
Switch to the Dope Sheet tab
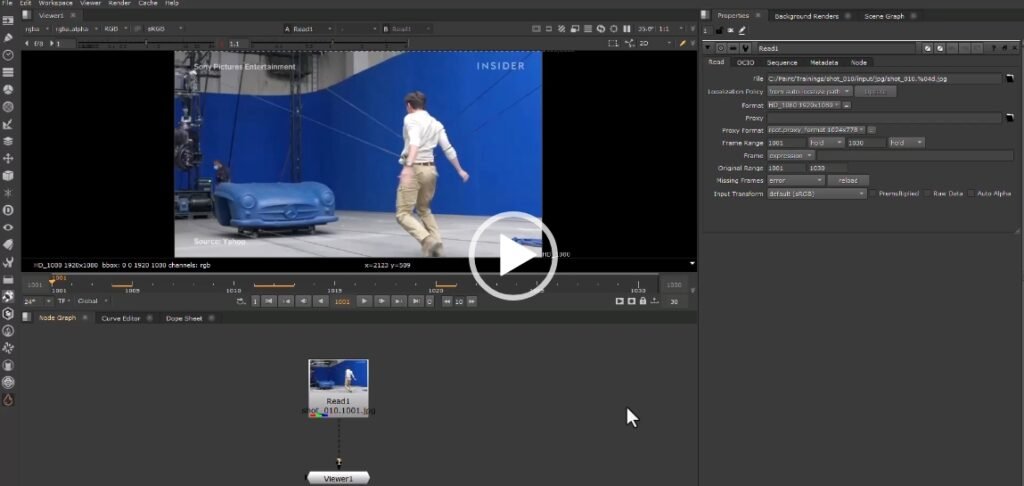pyautogui.click(x=184, y=318)
